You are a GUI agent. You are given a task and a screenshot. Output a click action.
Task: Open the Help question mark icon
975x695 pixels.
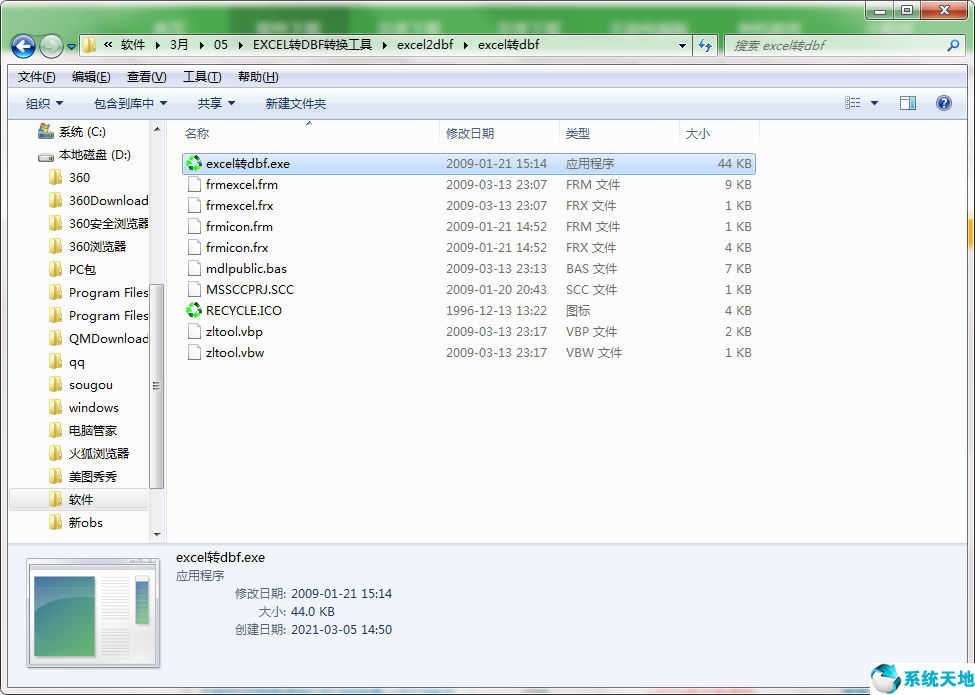942,103
